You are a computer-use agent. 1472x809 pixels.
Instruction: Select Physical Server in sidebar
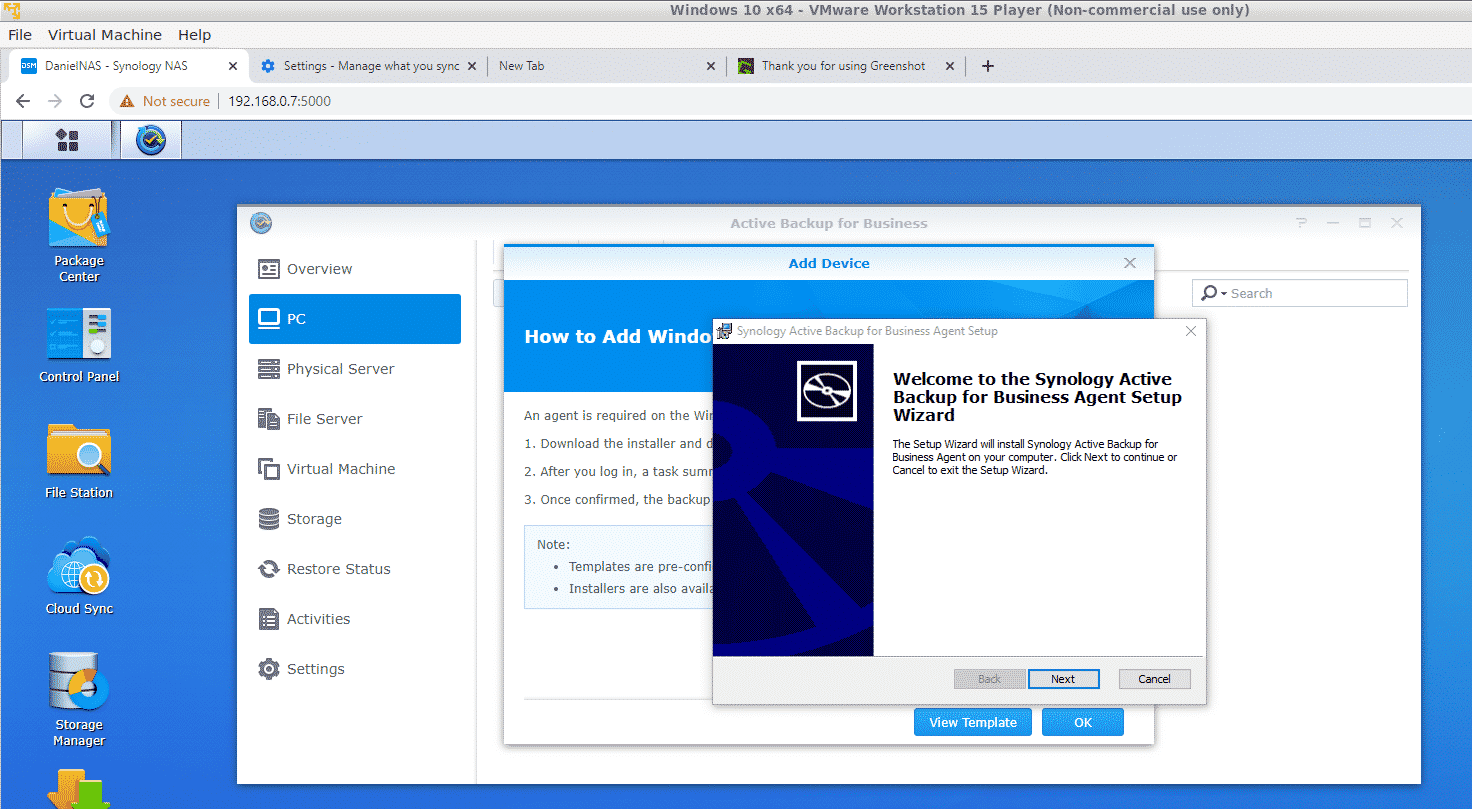point(340,369)
